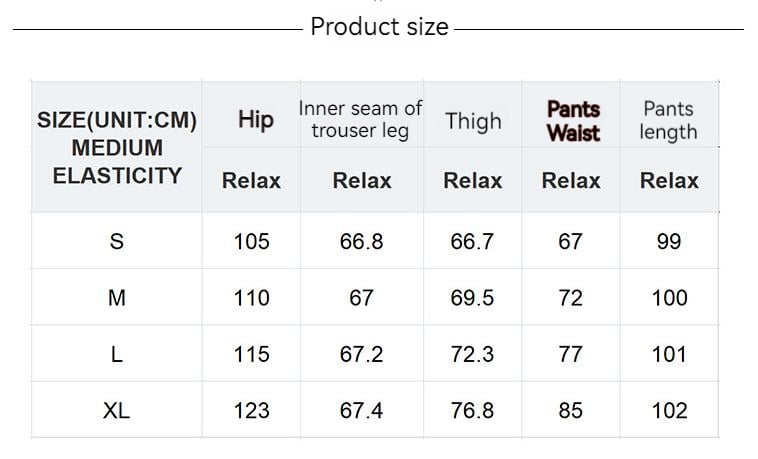Click the Relax label under Pants length

pyautogui.click(x=669, y=181)
